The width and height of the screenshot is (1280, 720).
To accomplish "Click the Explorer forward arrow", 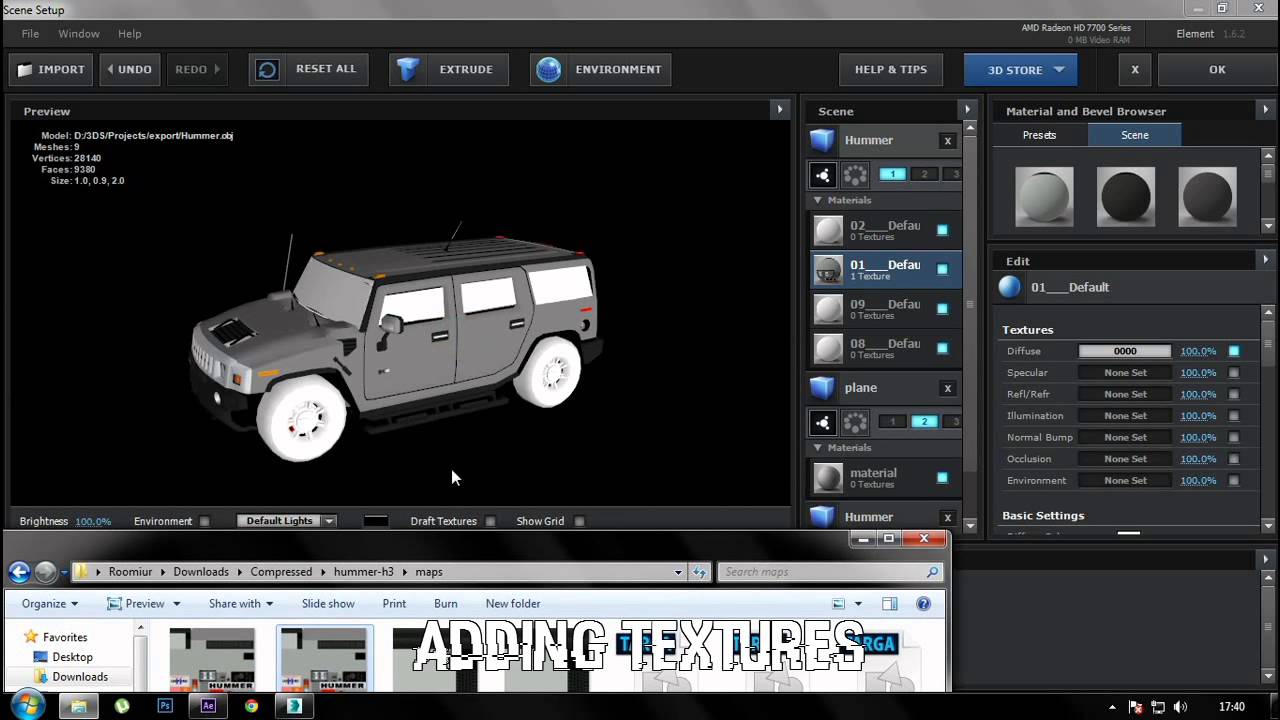I will [x=46, y=572].
